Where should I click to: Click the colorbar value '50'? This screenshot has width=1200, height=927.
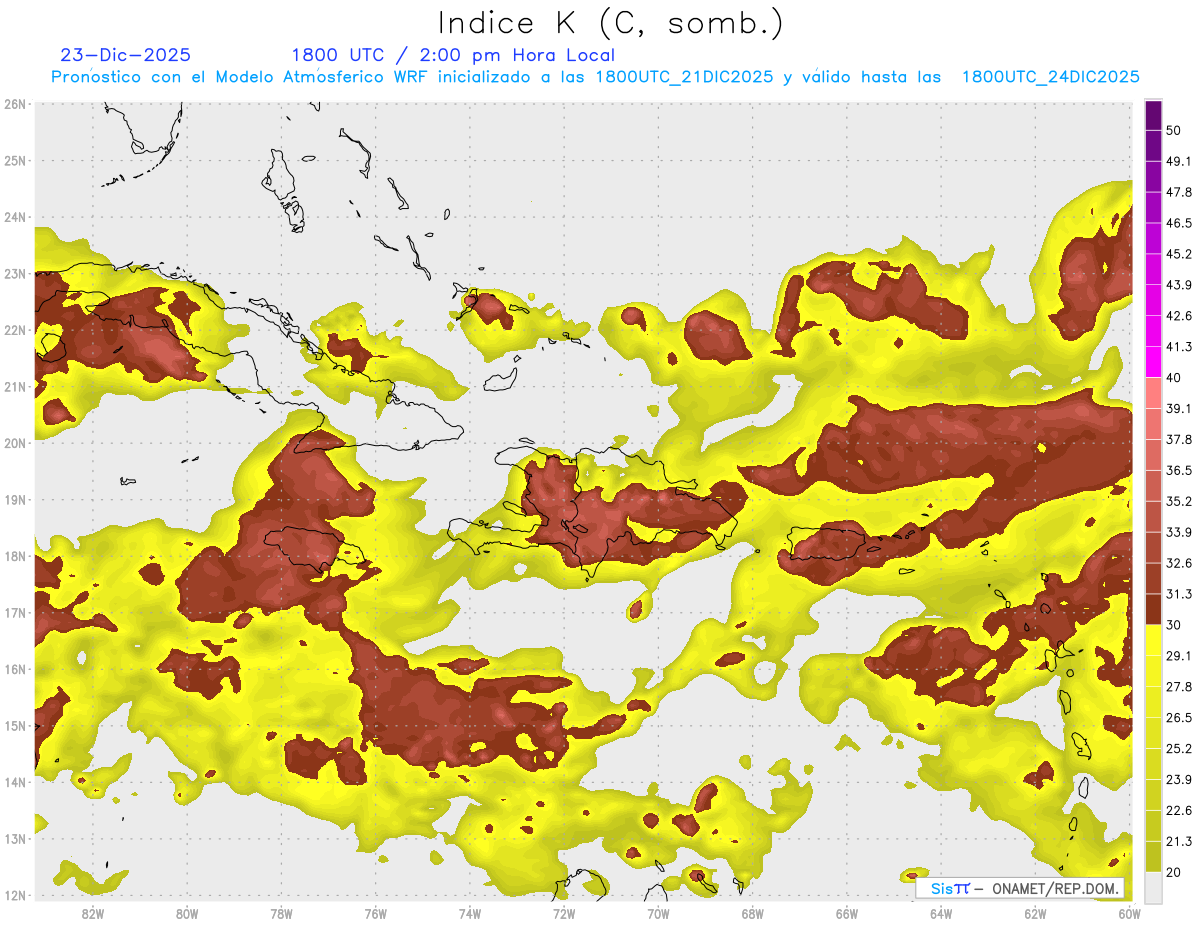coord(1173,130)
